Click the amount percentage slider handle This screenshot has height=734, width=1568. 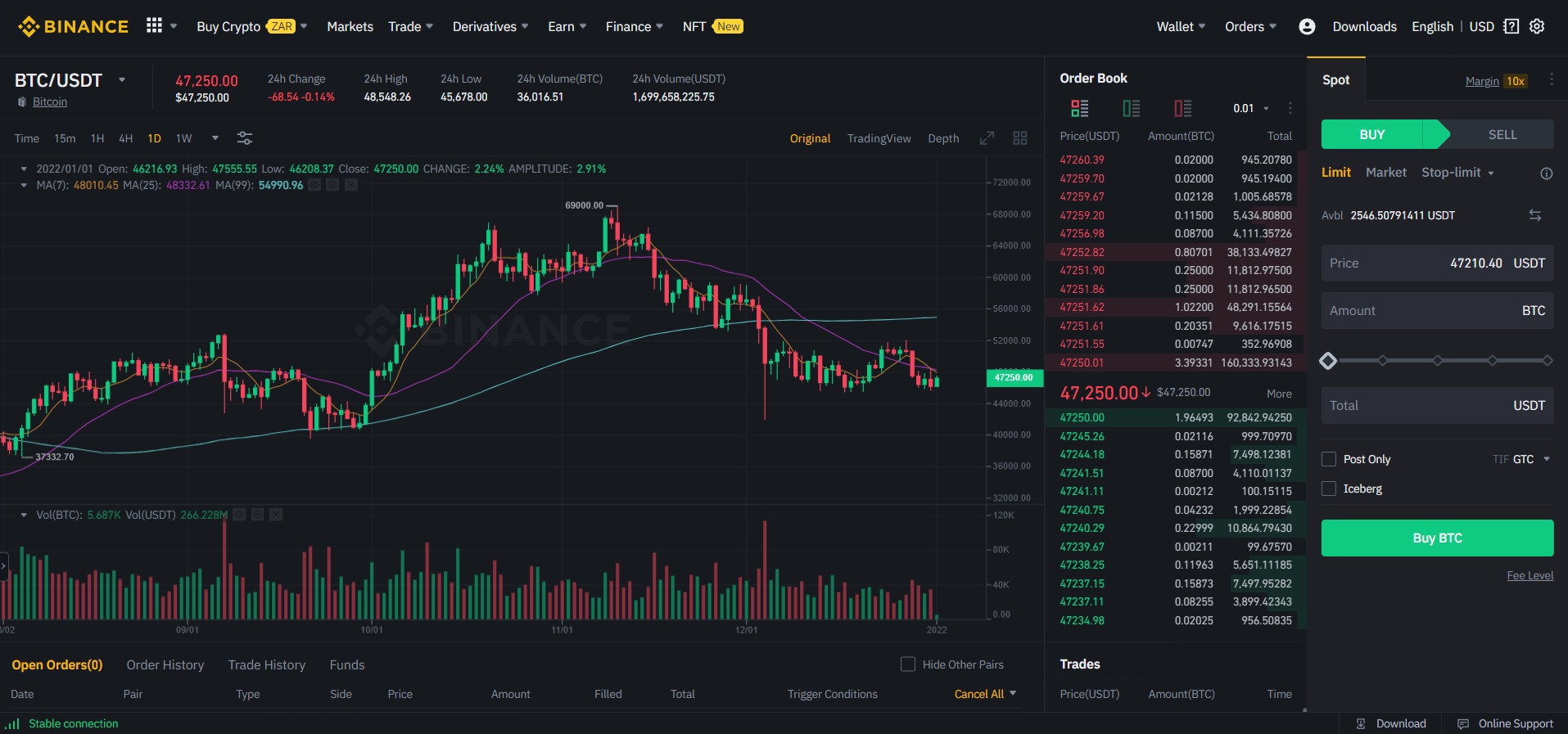click(x=1328, y=361)
